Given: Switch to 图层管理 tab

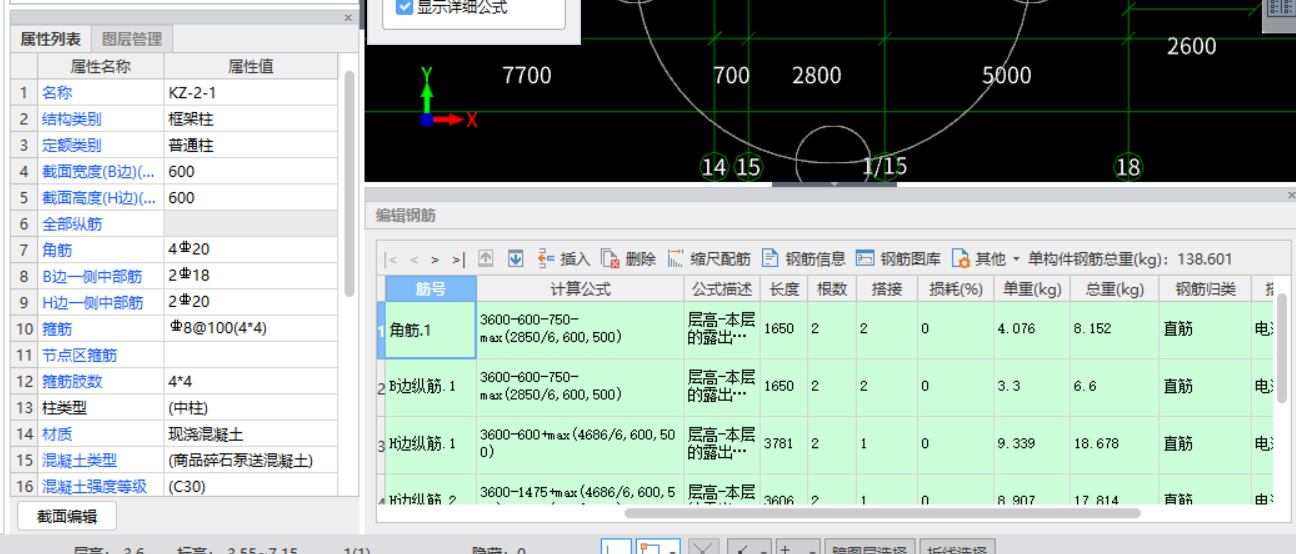Looking at the screenshot, I should [x=132, y=39].
